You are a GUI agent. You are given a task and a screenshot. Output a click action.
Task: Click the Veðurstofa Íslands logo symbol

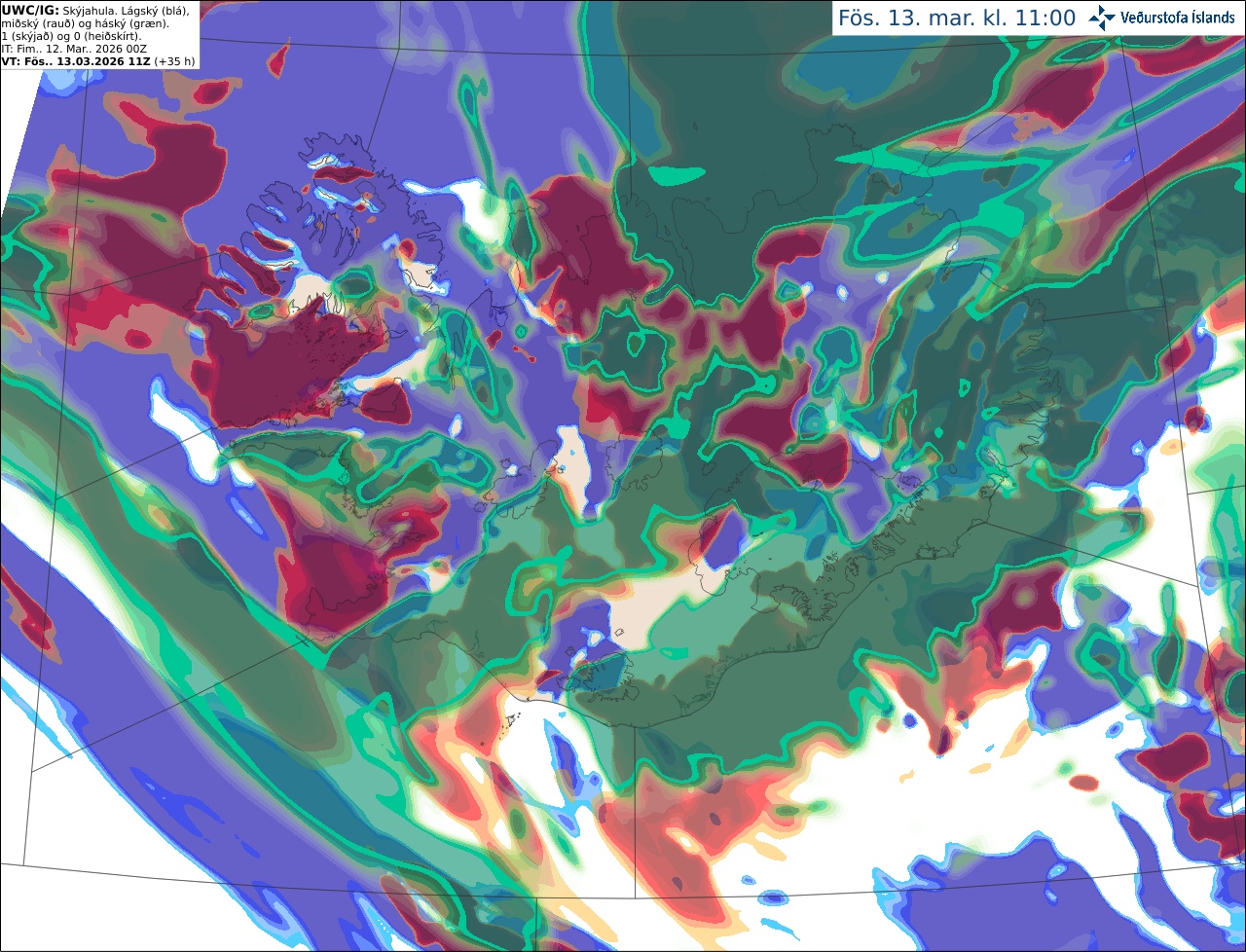tap(1102, 18)
